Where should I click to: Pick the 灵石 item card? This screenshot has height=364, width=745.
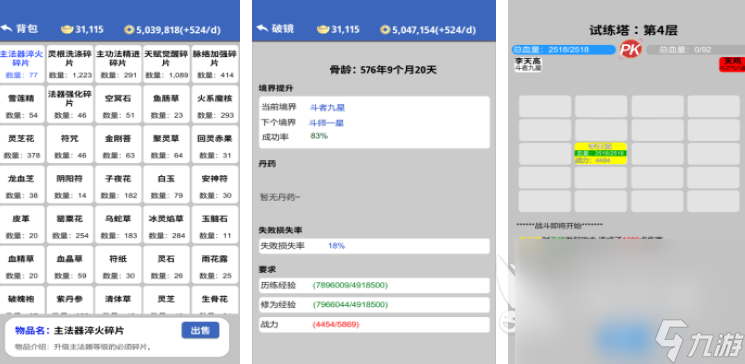click(166, 265)
